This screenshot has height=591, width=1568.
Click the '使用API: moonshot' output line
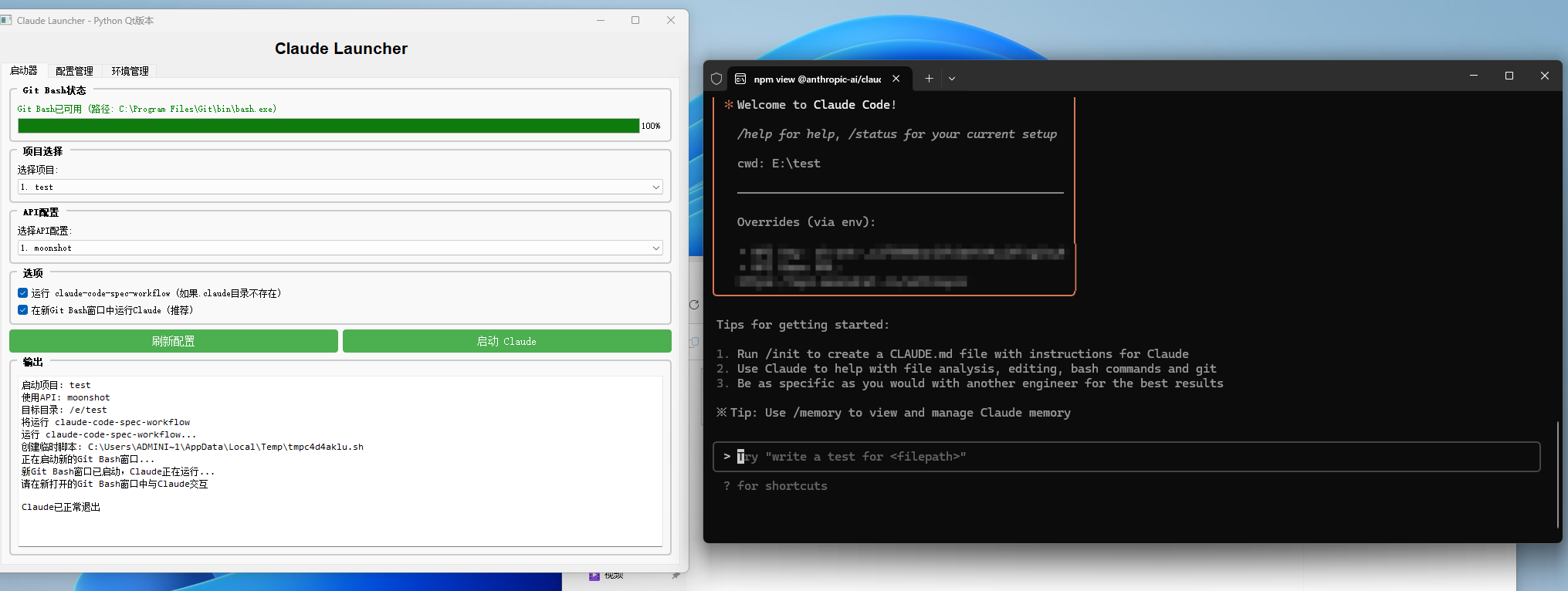pos(66,397)
